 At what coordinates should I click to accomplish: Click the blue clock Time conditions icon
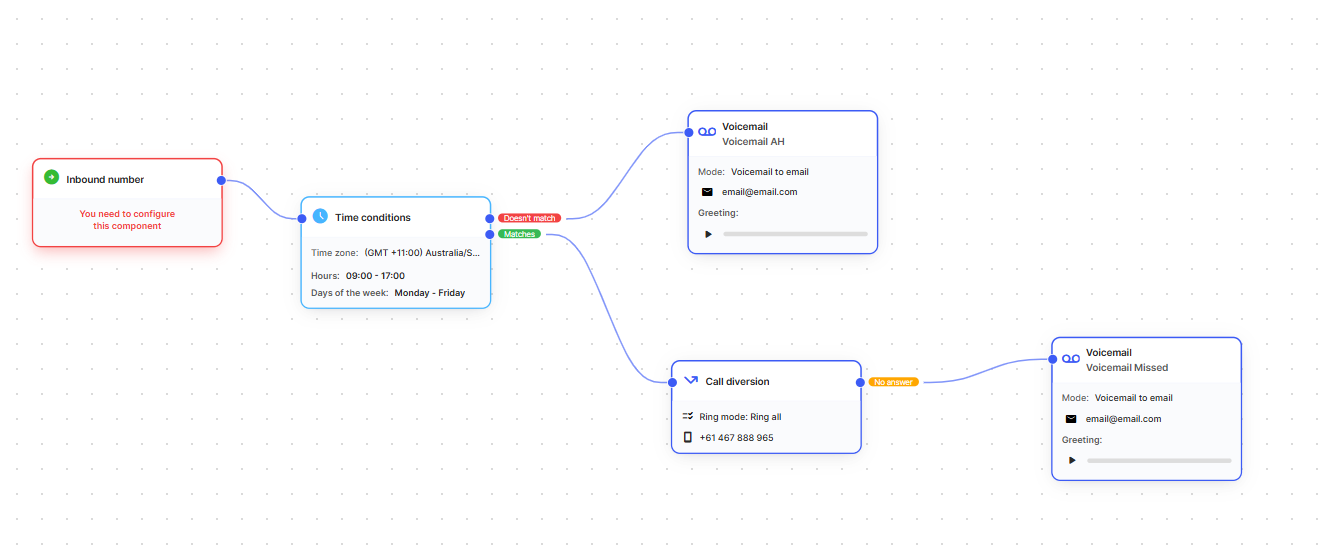click(320, 216)
